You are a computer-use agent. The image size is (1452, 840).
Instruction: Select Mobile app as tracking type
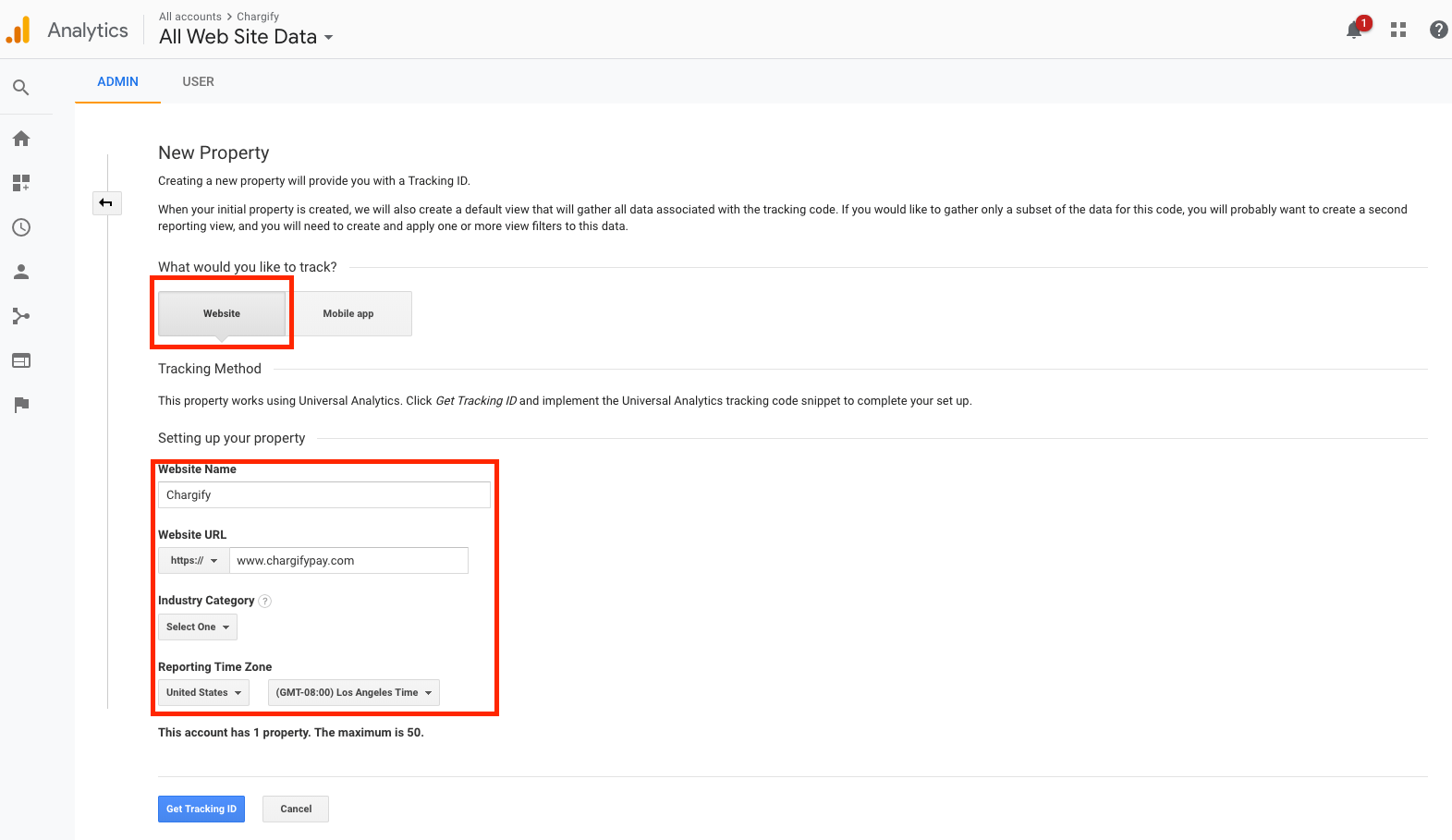click(x=348, y=314)
